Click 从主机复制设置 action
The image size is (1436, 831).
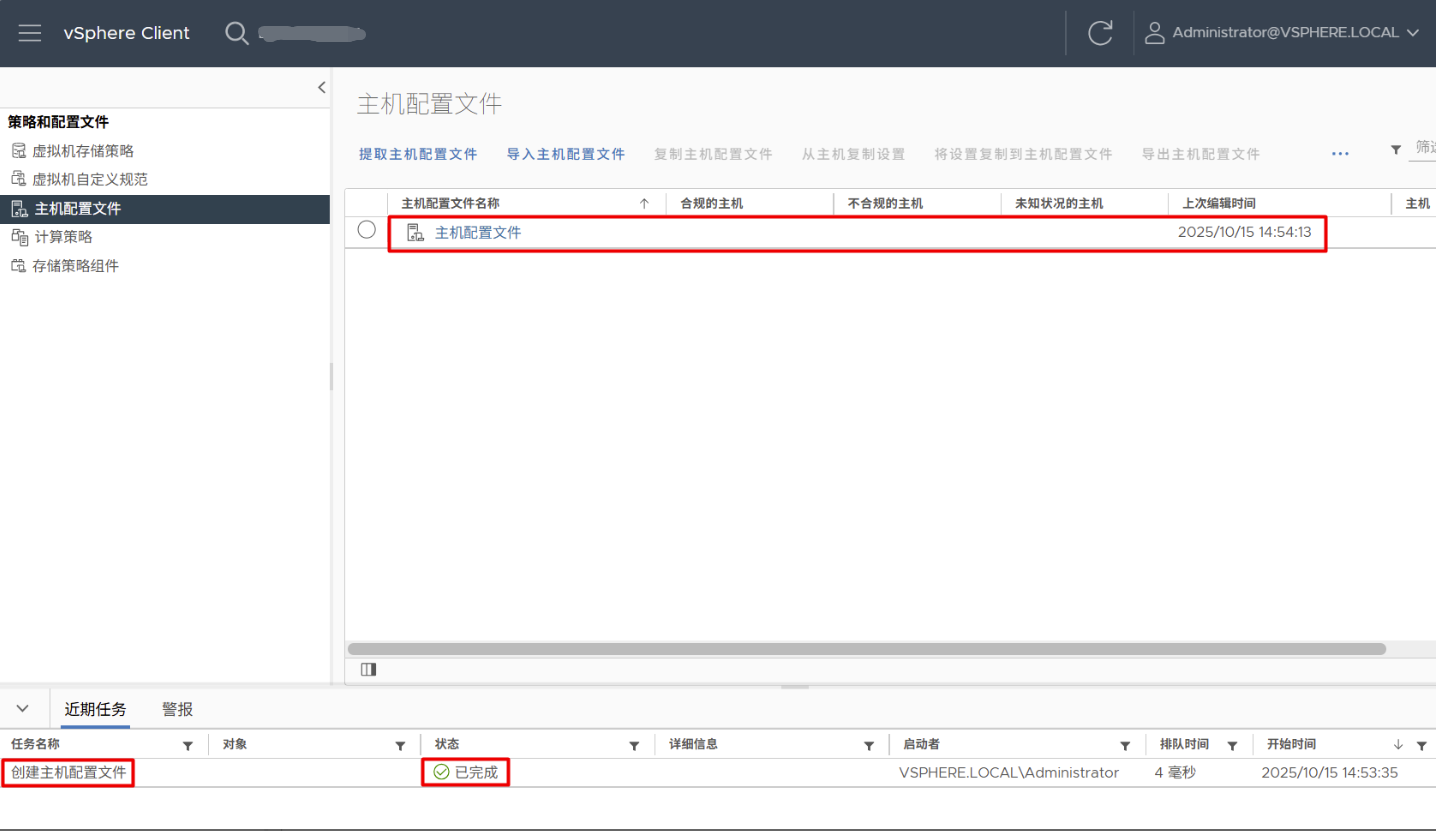pos(853,154)
